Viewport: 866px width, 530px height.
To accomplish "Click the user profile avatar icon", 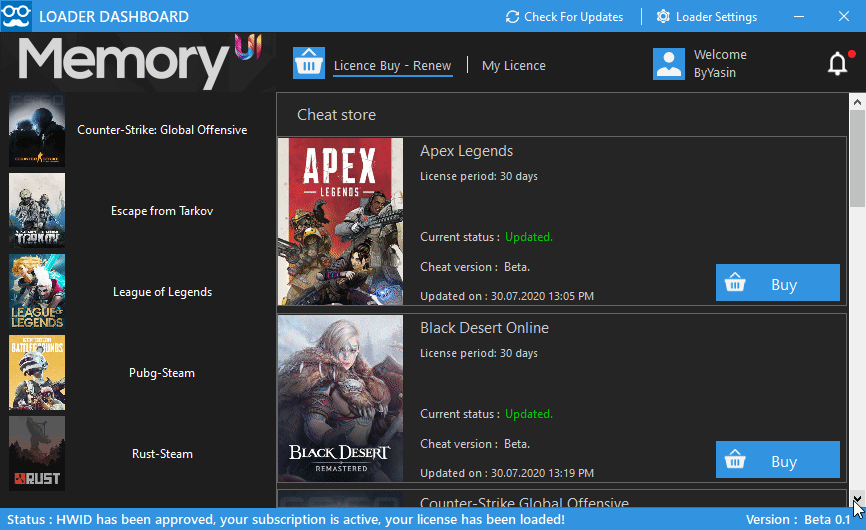I will [x=669, y=64].
